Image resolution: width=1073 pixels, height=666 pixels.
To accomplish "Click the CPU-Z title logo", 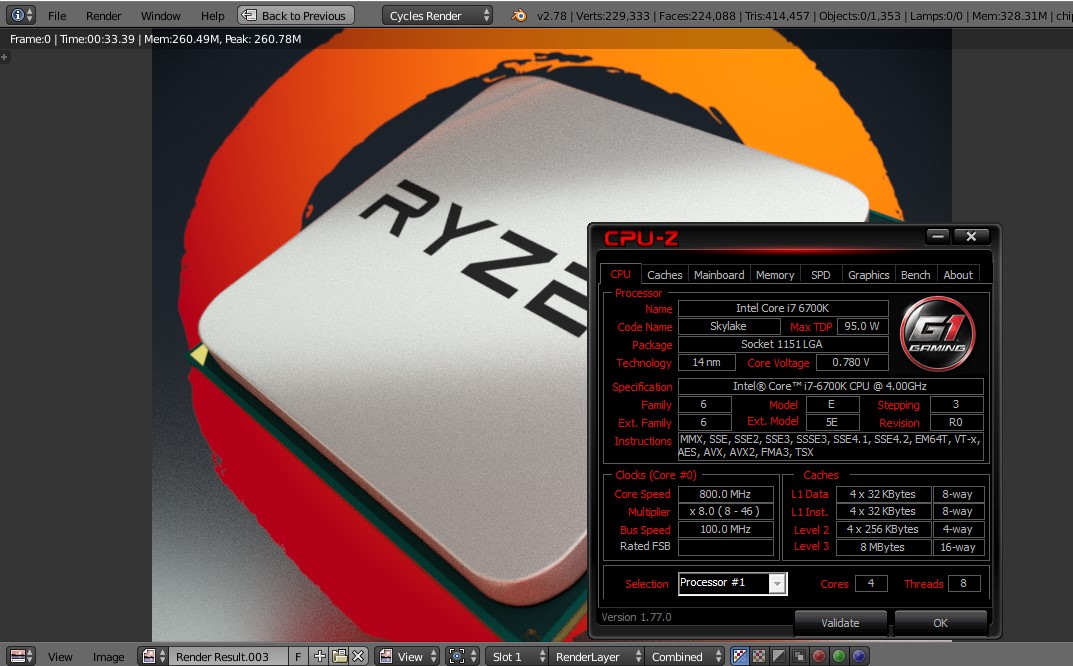I will point(641,238).
